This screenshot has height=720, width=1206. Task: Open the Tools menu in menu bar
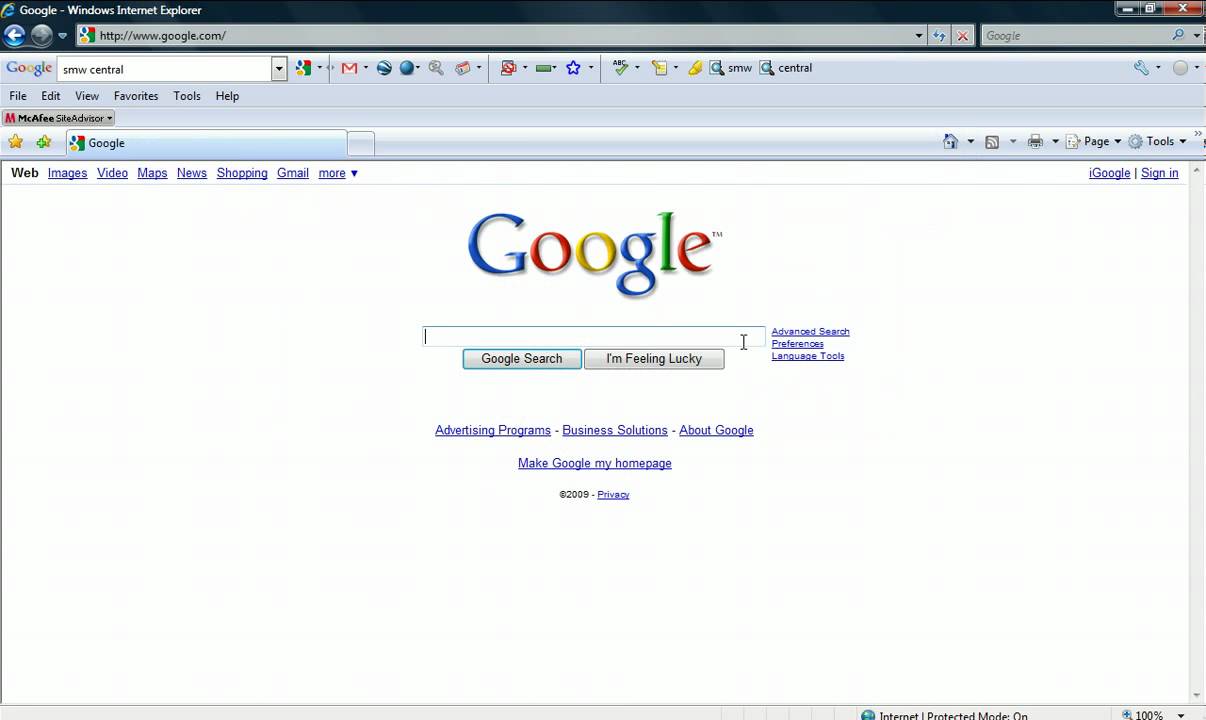click(x=187, y=96)
